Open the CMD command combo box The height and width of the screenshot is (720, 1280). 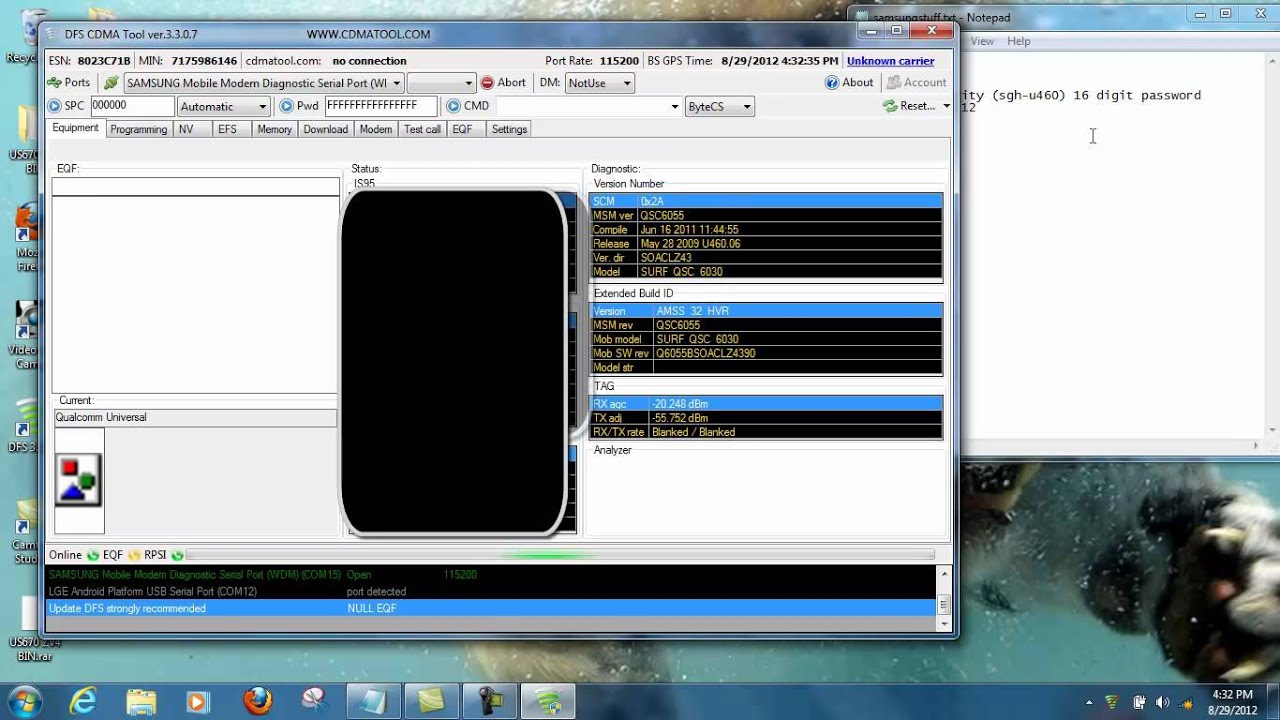(588, 106)
